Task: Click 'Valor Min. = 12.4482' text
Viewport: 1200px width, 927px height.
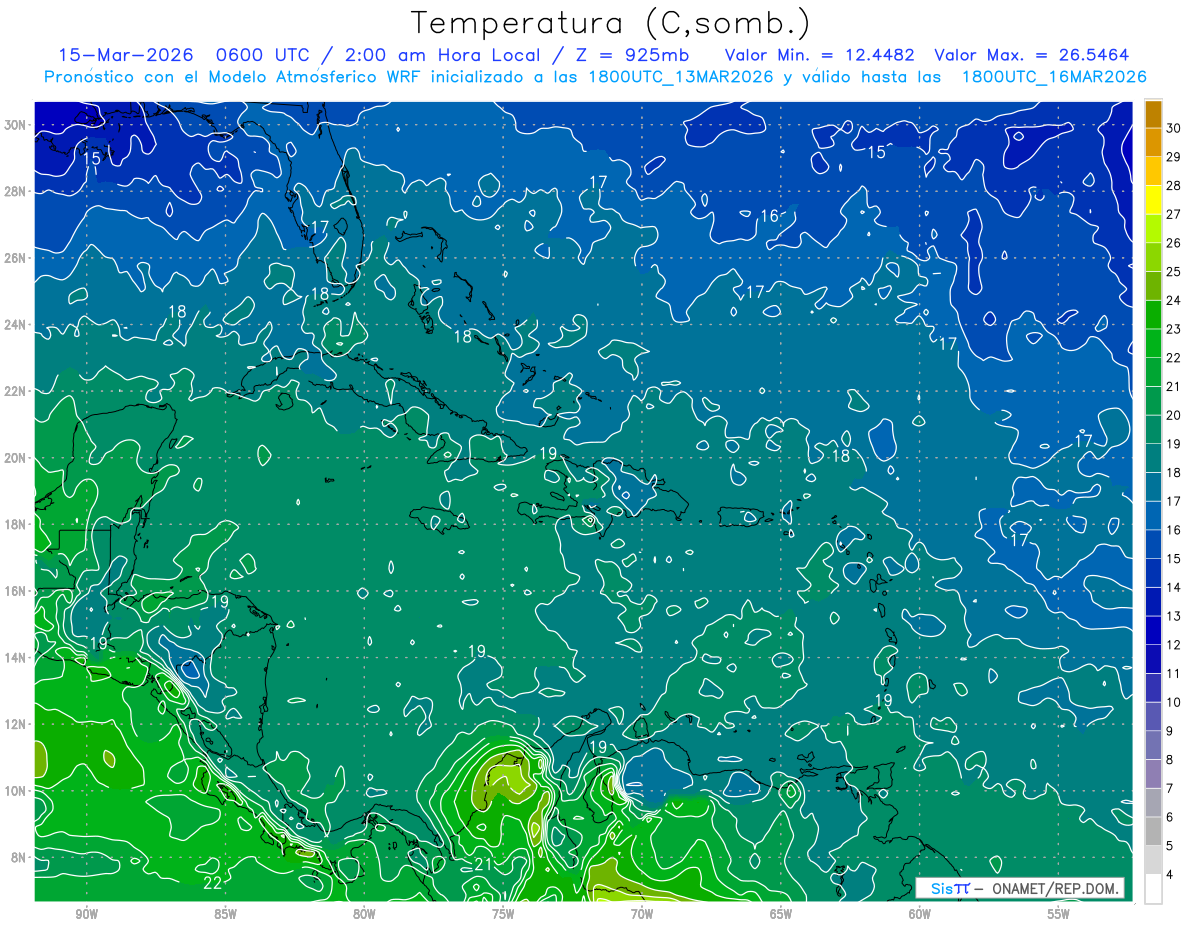Action: [820, 55]
